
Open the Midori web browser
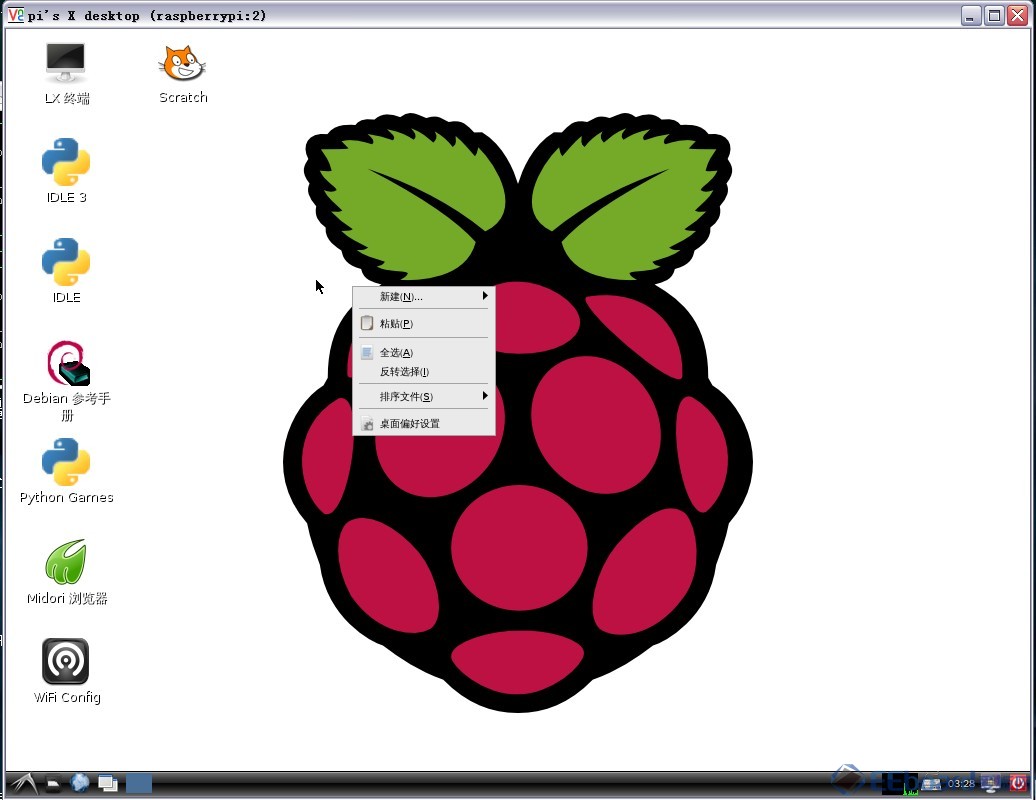point(65,565)
